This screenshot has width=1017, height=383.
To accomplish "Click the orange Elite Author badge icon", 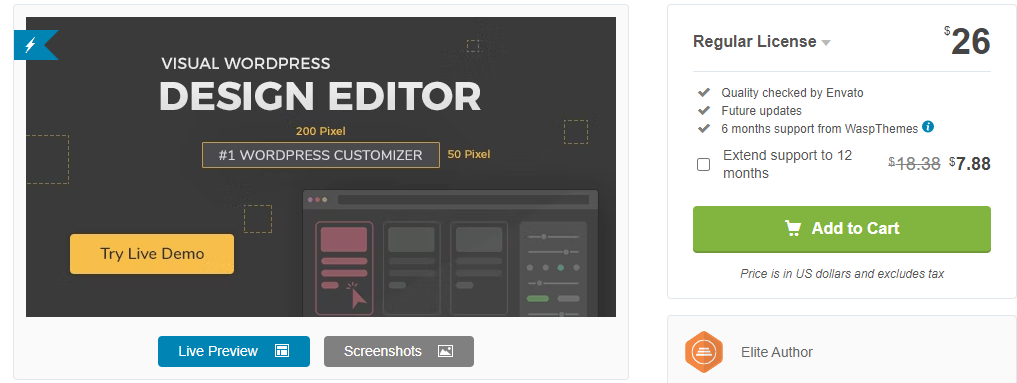I will 704,353.
